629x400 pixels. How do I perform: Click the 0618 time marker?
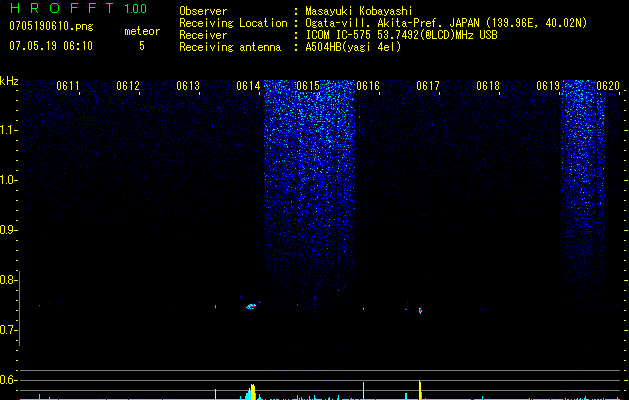coord(488,86)
